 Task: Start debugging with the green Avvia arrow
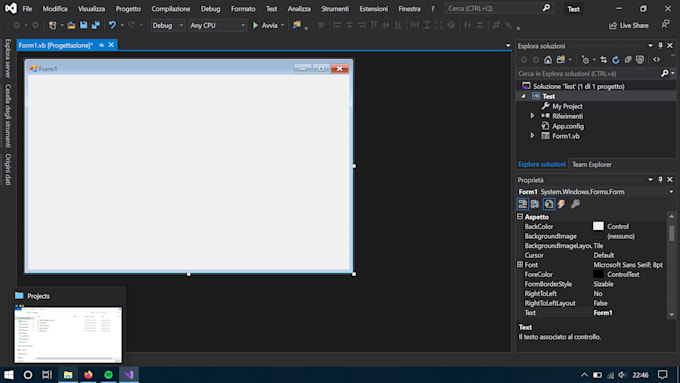255,26
